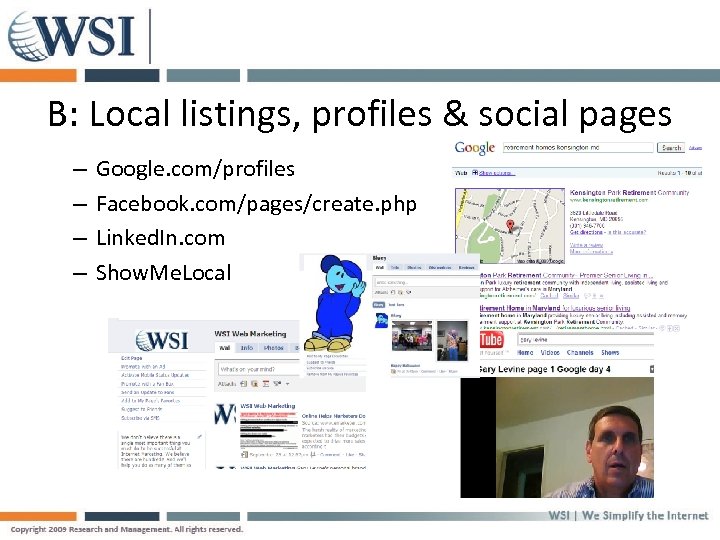Open the group photo thumbnail on Bluey's wall
720x540 pixels.
pos(411,336)
